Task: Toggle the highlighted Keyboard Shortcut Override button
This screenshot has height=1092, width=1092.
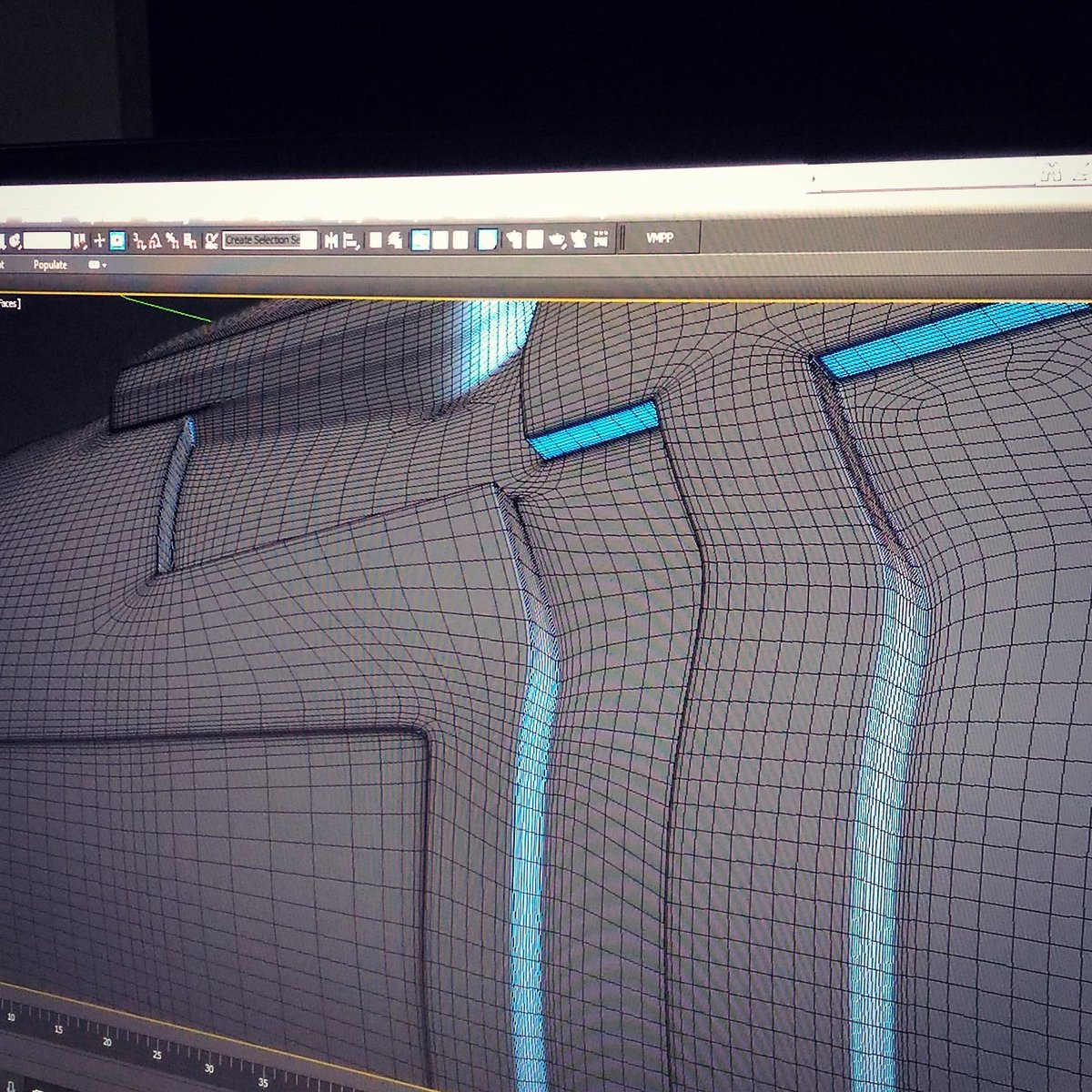Action: click(116, 240)
